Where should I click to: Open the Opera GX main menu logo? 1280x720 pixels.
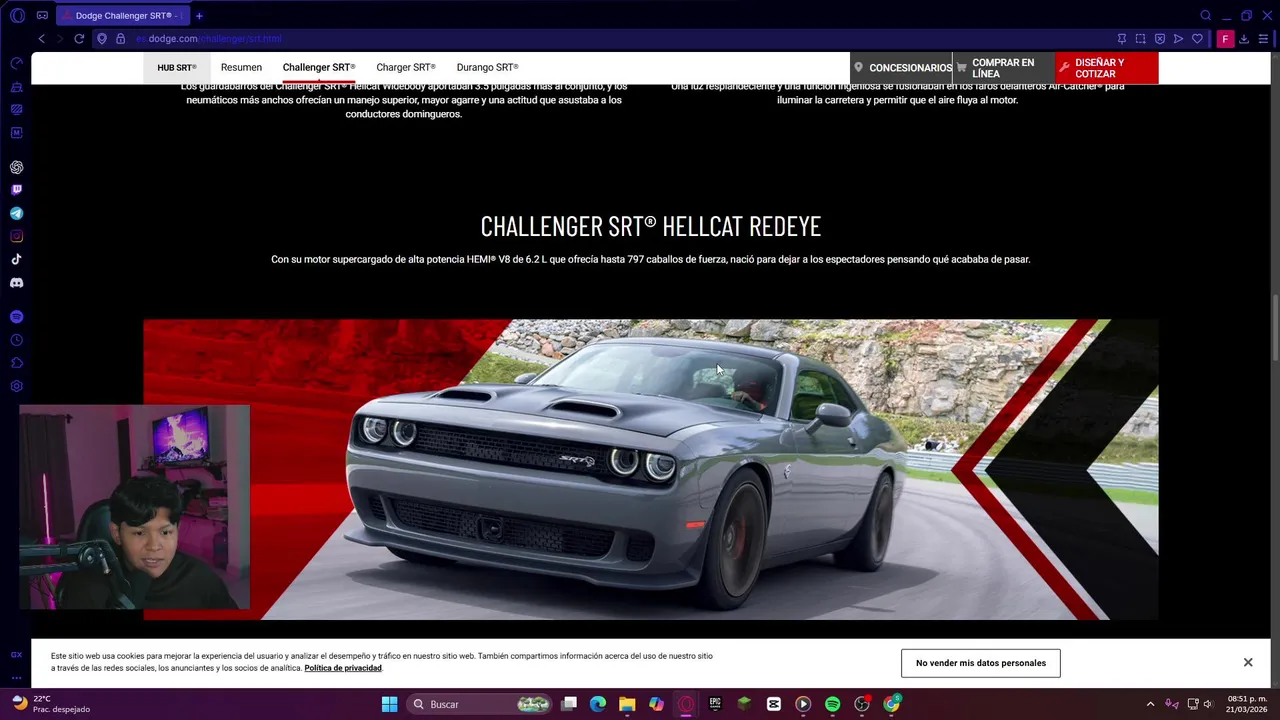pyautogui.click(x=17, y=15)
